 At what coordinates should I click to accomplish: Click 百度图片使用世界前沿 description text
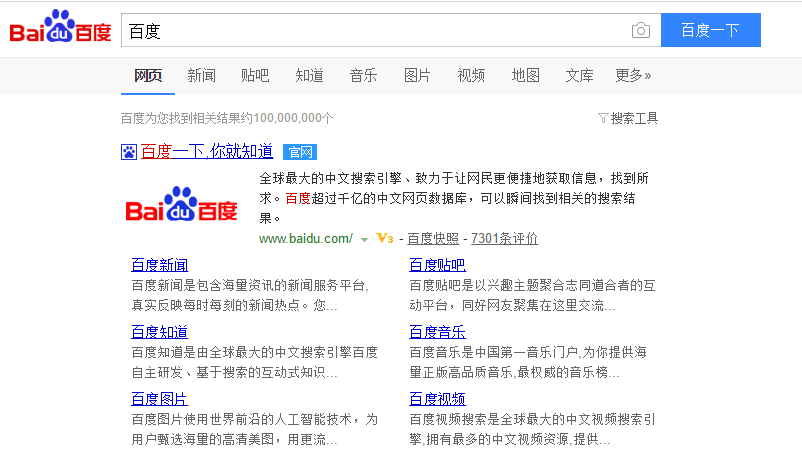pos(255,429)
